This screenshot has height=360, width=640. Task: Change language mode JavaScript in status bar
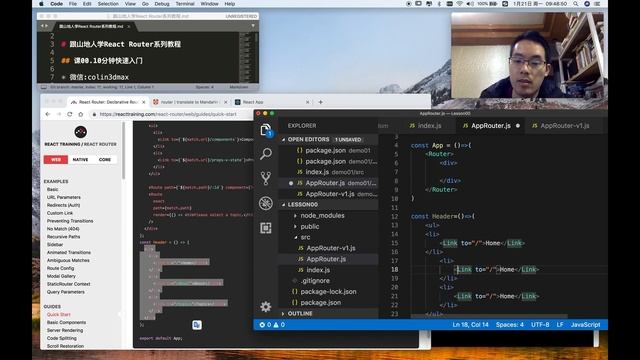coord(585,325)
